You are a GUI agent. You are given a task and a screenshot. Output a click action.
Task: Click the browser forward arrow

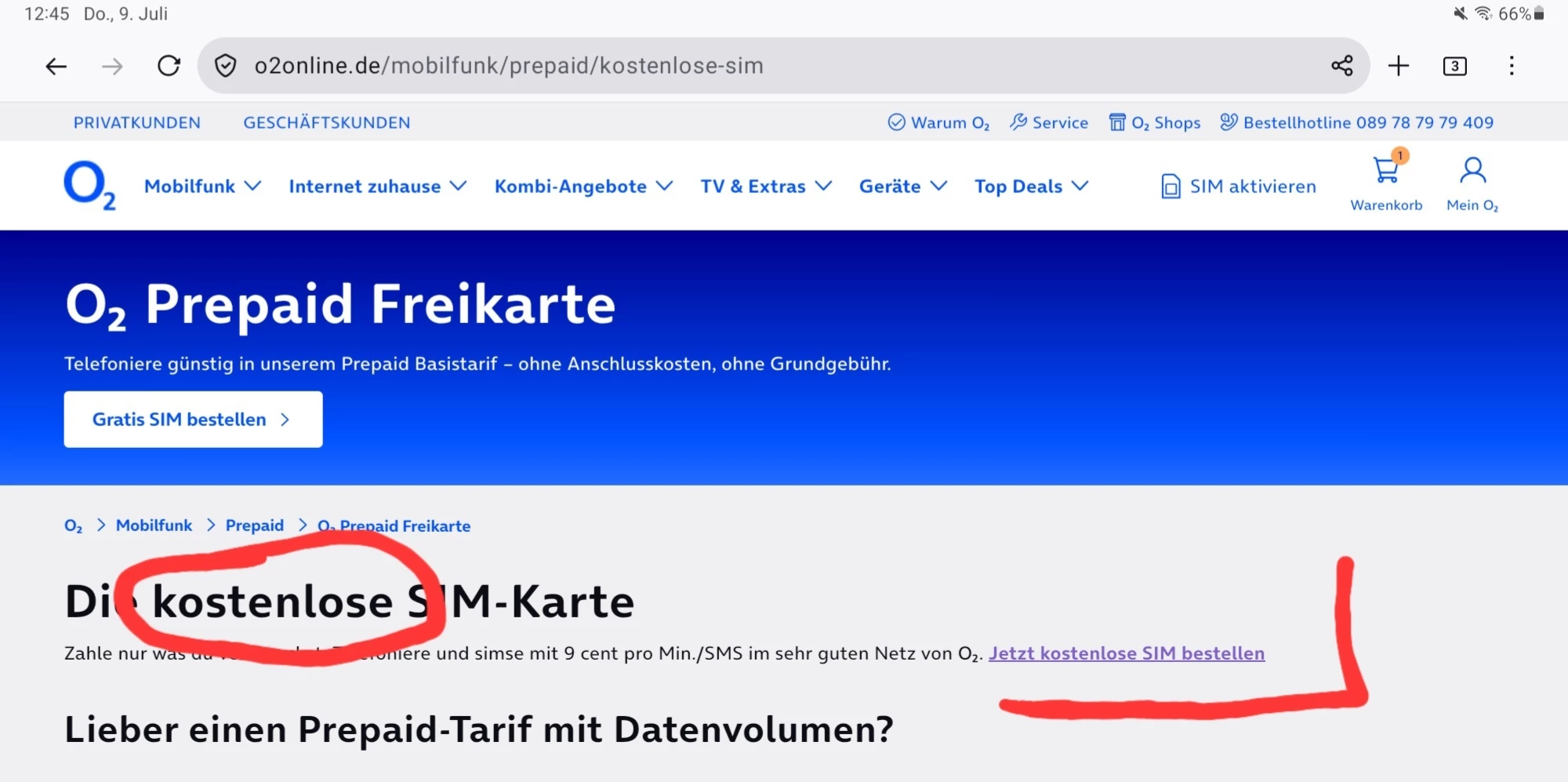pyautogui.click(x=112, y=66)
